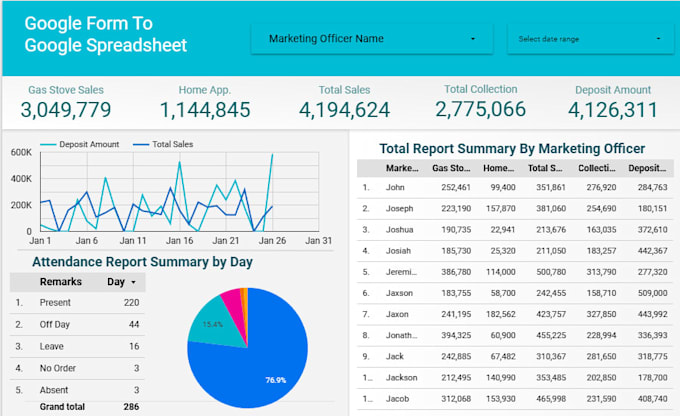Click Jaxon's home value 182,562

coord(501,314)
